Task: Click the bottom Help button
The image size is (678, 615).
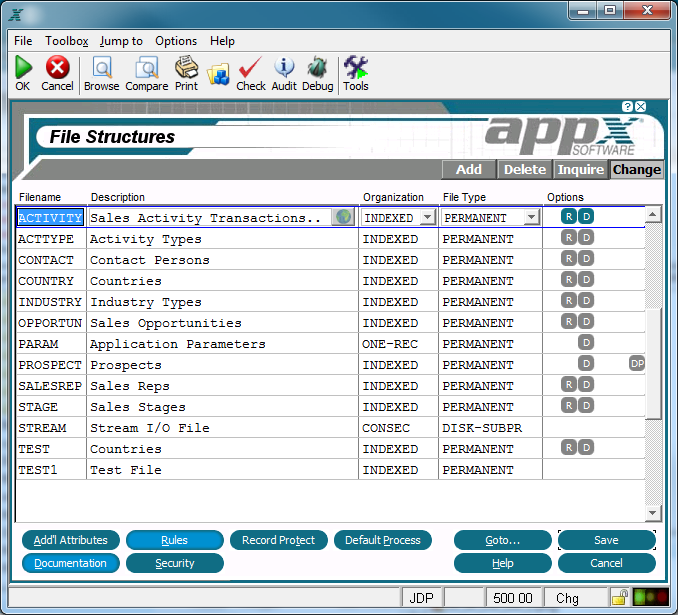Action: click(x=502, y=563)
